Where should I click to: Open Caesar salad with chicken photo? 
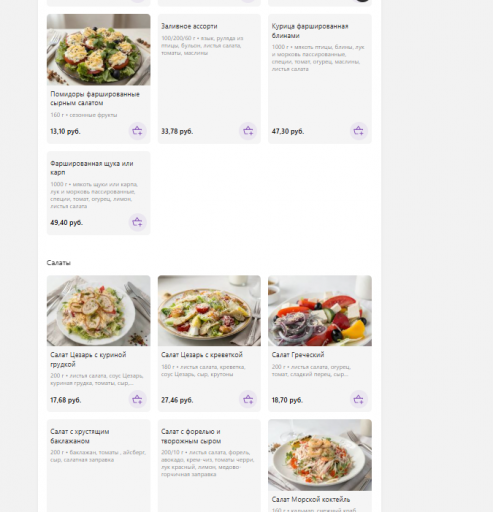coord(98,311)
